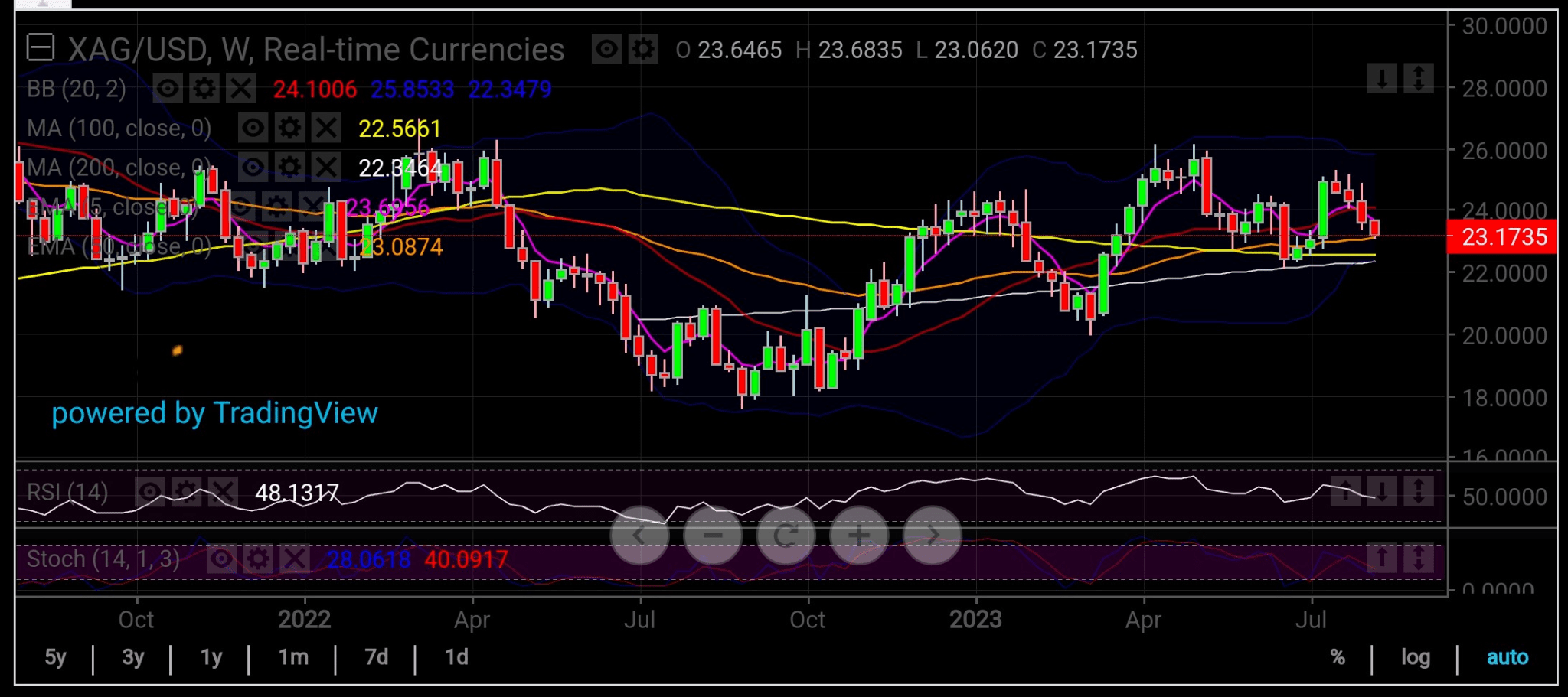The image size is (1568, 697).
Task: Click the 30.0000 price axis label
Action: click(1504, 26)
